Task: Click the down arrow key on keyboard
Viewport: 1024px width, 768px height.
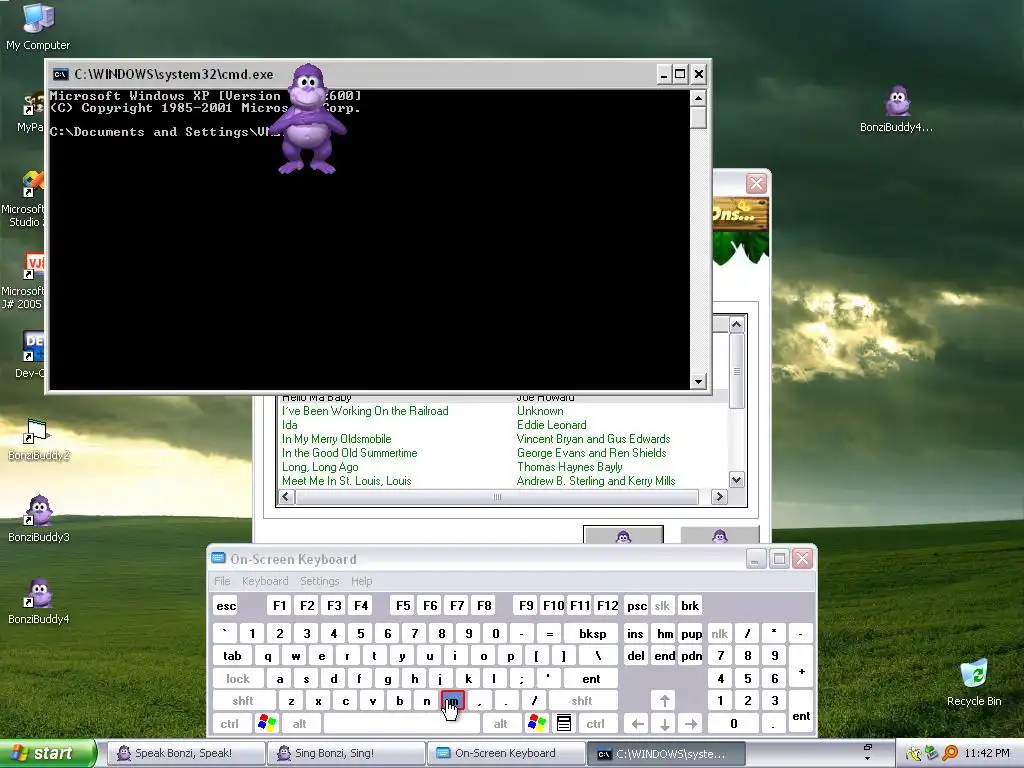Action: tap(664, 724)
